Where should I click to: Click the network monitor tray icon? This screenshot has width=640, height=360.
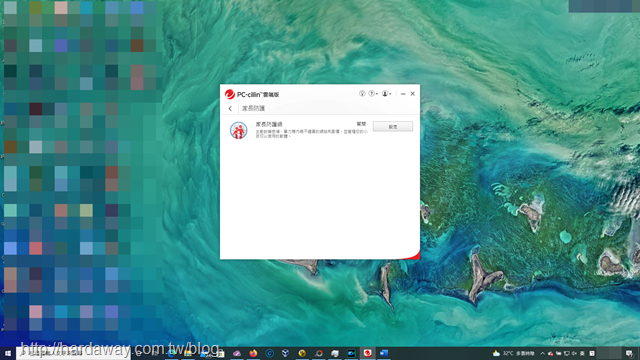click(567, 353)
